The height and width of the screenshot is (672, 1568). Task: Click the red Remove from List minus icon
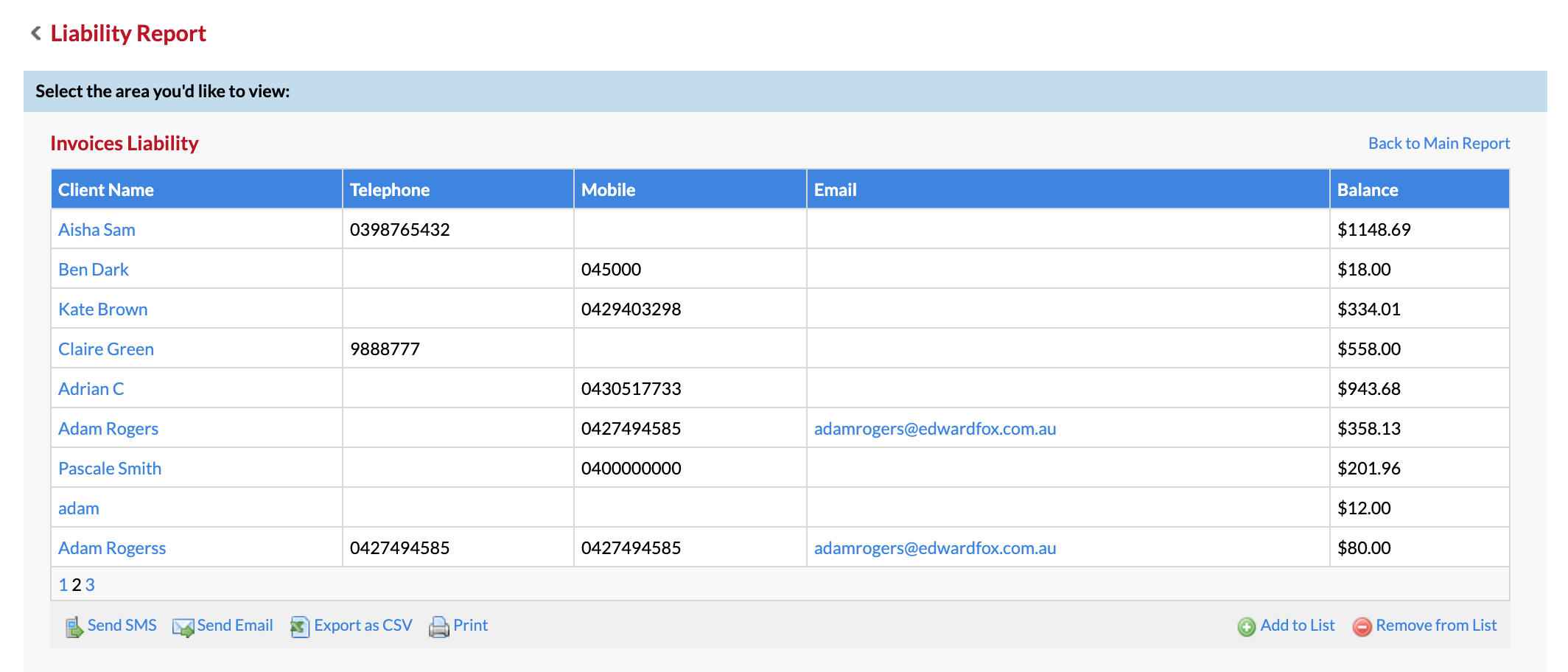click(1362, 626)
